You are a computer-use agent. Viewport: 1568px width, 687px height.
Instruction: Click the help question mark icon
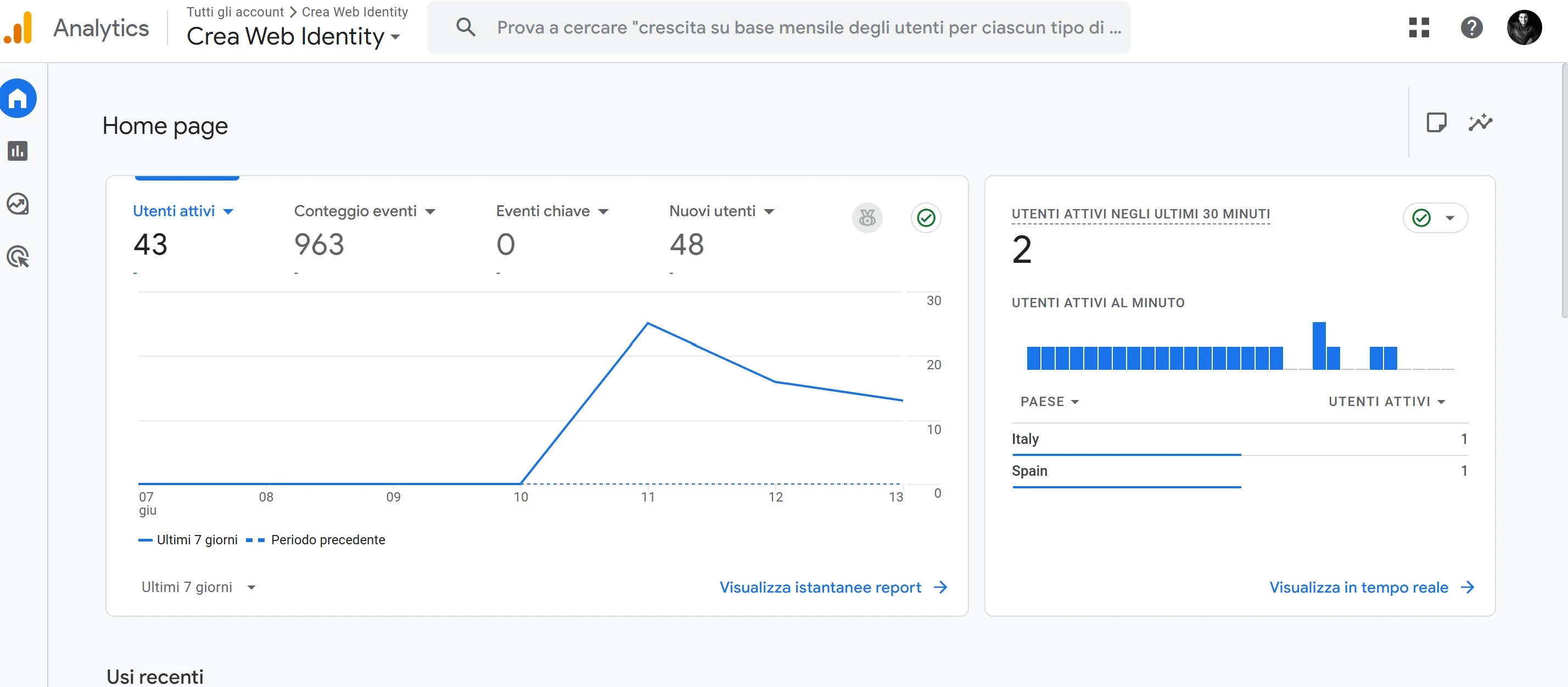(1471, 27)
